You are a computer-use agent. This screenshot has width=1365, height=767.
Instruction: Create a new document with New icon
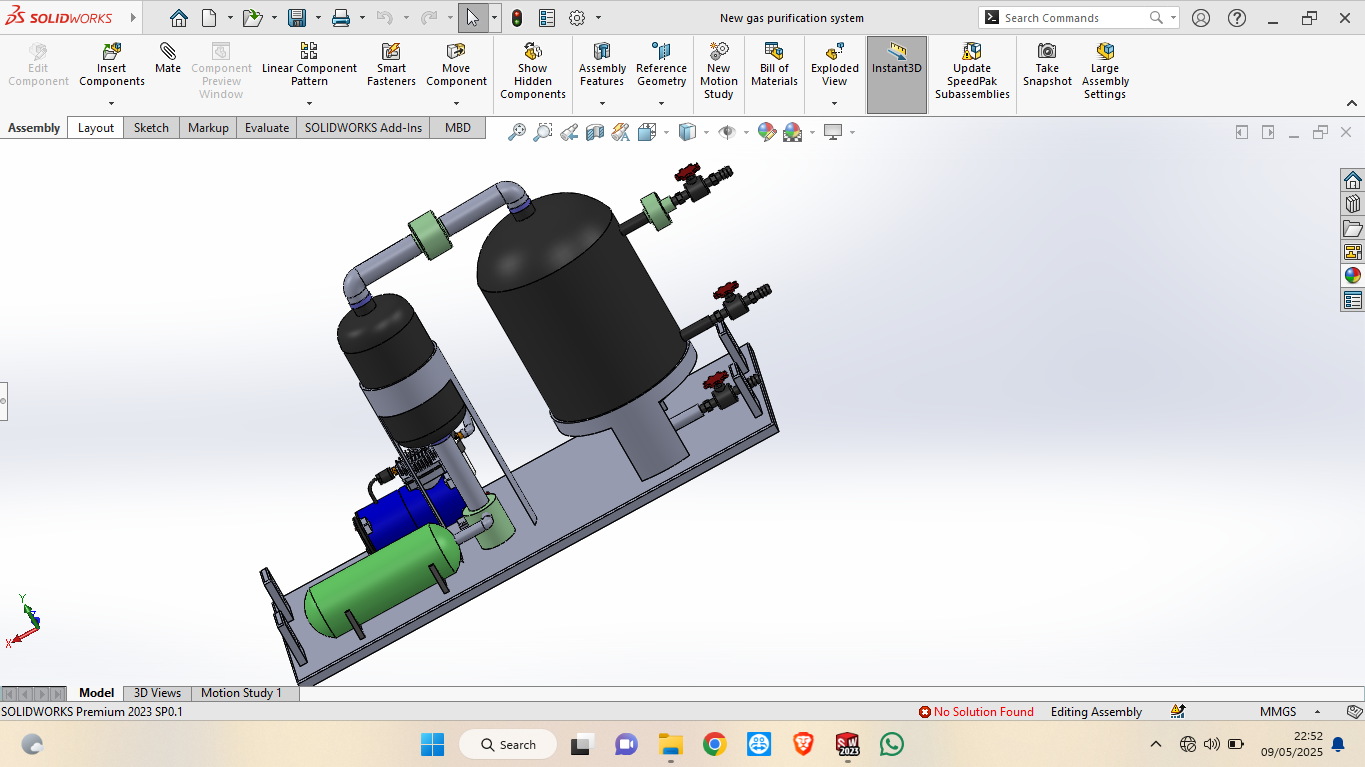(x=209, y=18)
